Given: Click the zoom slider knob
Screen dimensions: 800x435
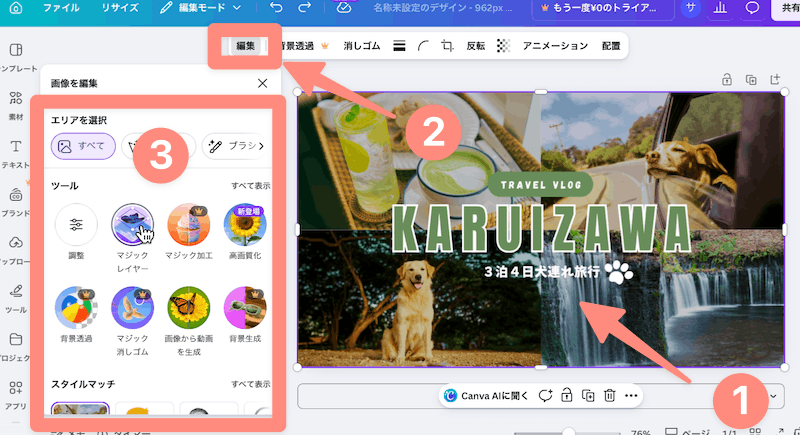Looking at the screenshot, I should click(x=569, y=432).
